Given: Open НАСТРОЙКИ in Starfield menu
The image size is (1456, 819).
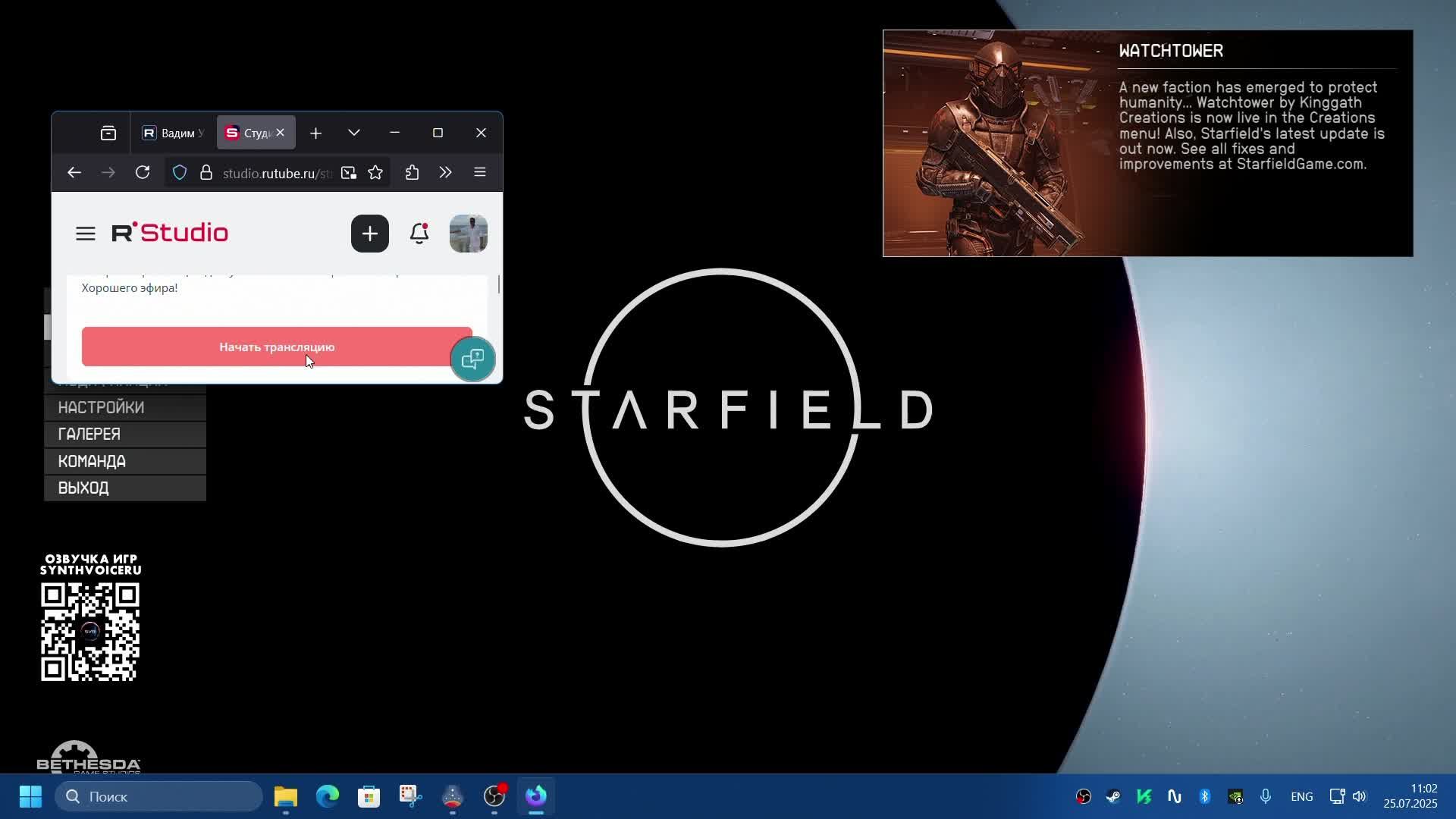Looking at the screenshot, I should 125,408.
